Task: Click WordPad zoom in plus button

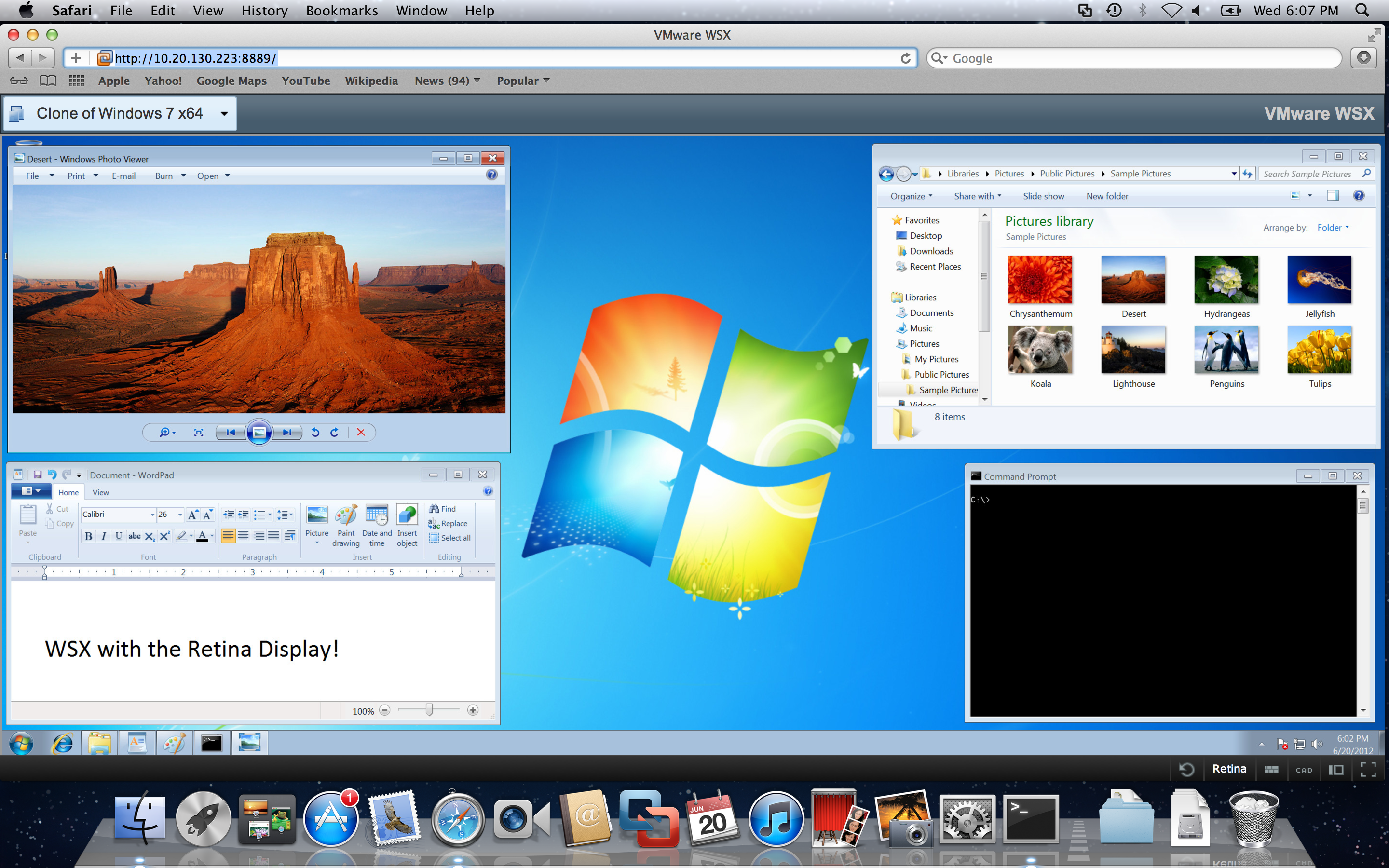Action: [473, 710]
